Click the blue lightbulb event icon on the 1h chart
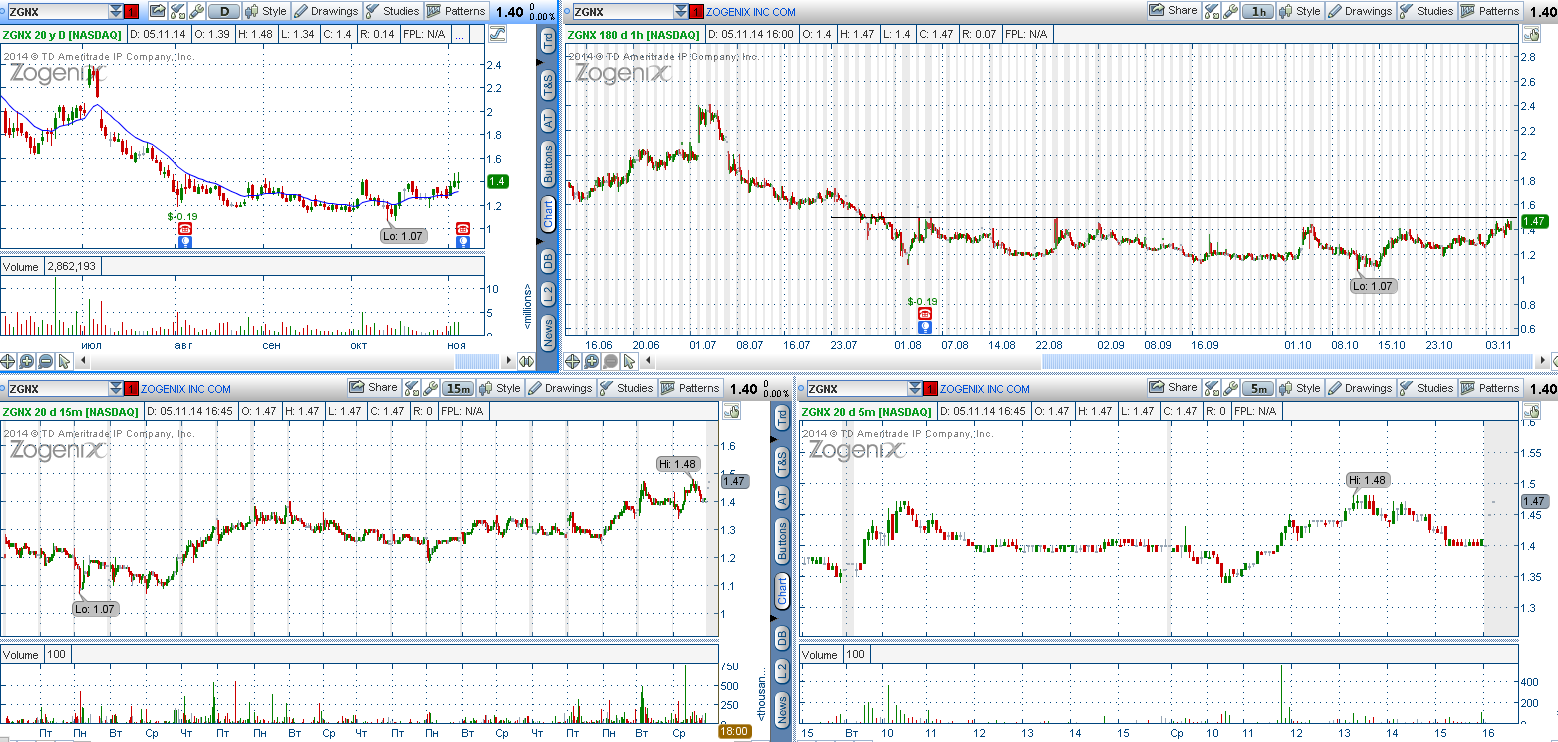Screen dimensions: 1558x742 click(925, 326)
